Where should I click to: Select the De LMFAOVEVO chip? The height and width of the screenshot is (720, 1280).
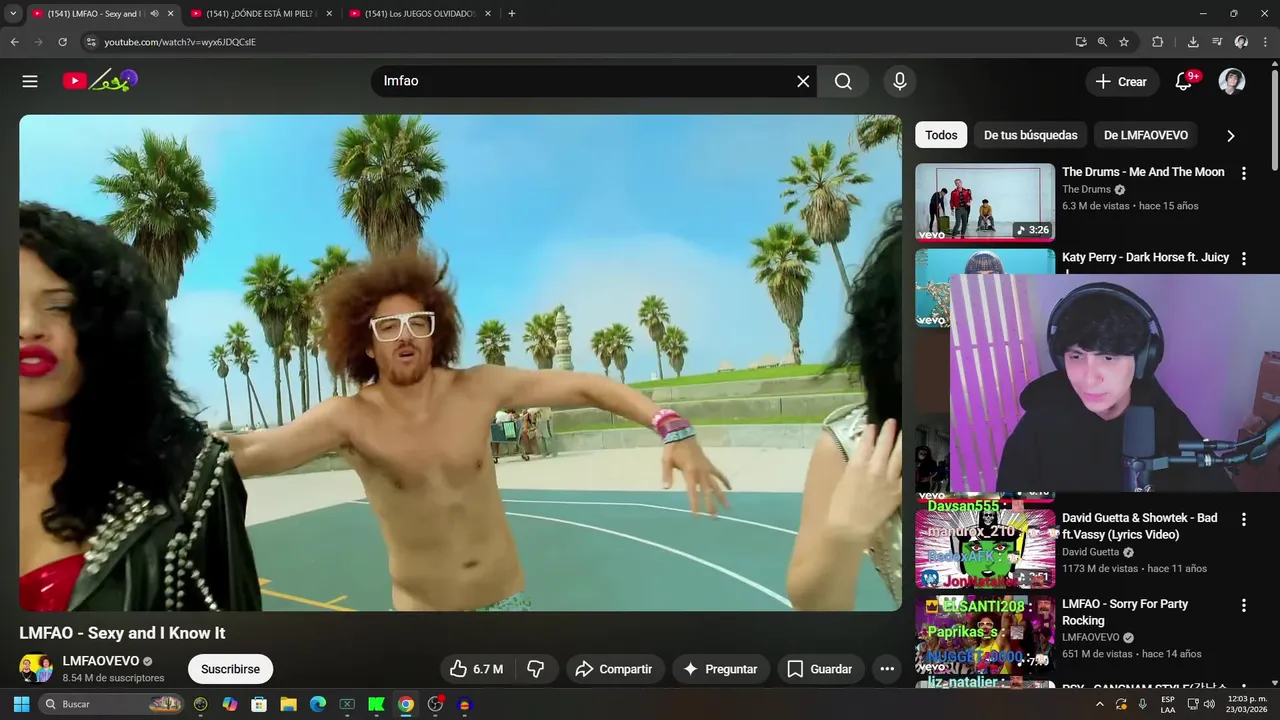point(1145,135)
